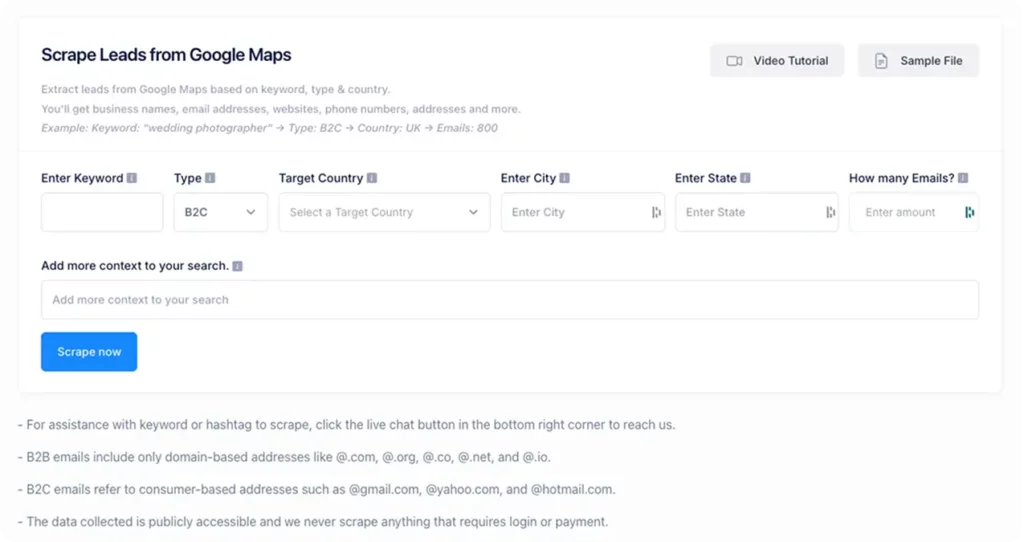Open the Type dropdown showing B2C
Screen dimensions: 1024x542
220,212
